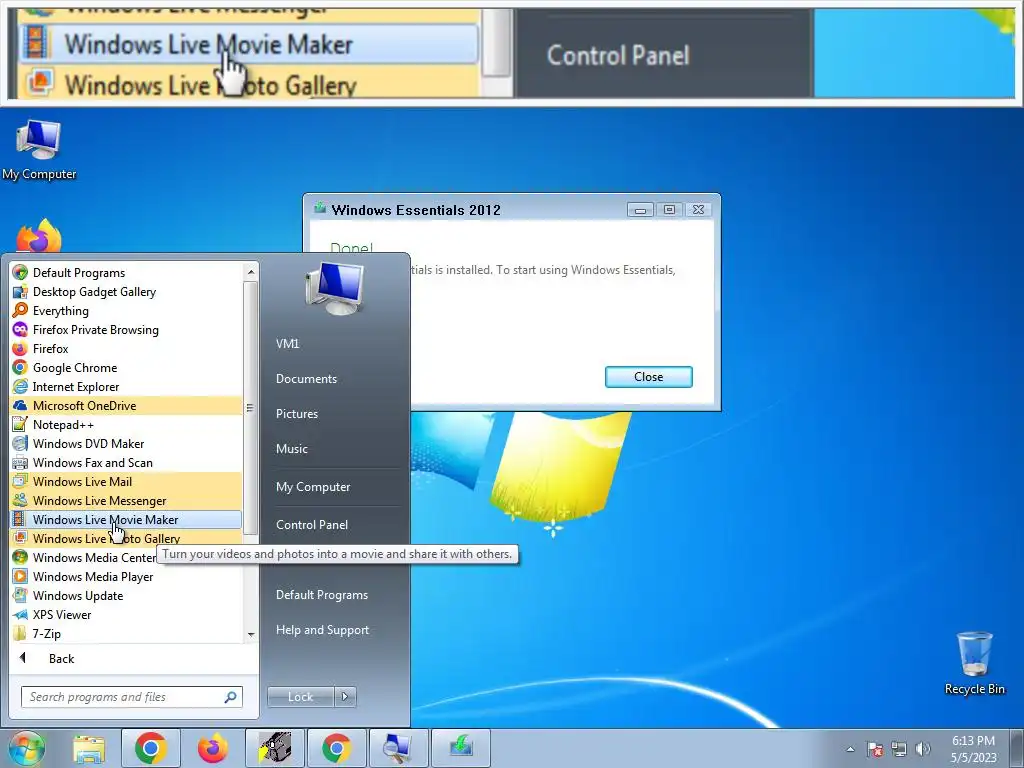
Task: Launch Internet Explorer
Action: (127, 387)
